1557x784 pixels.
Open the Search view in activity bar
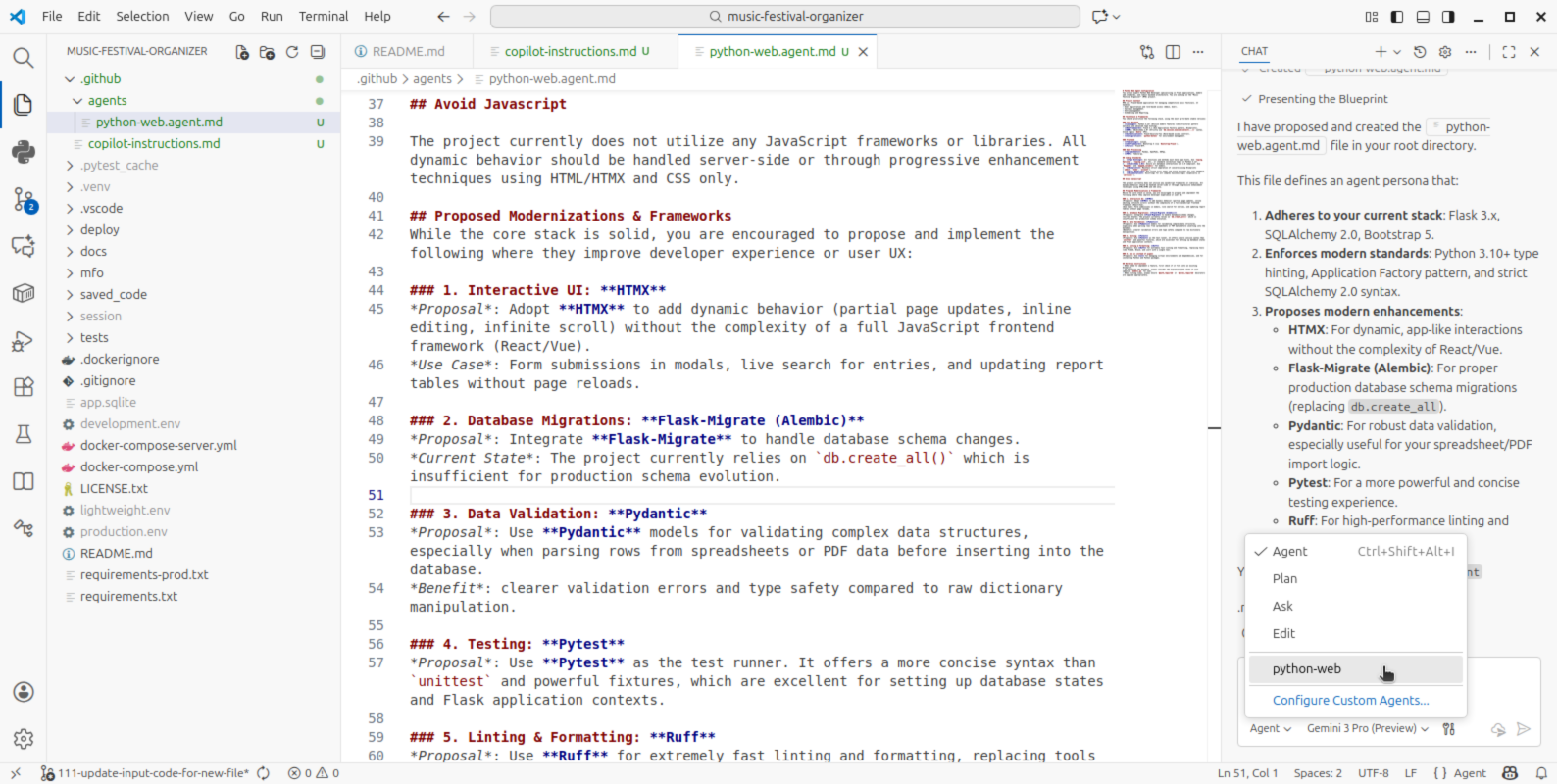click(x=24, y=58)
